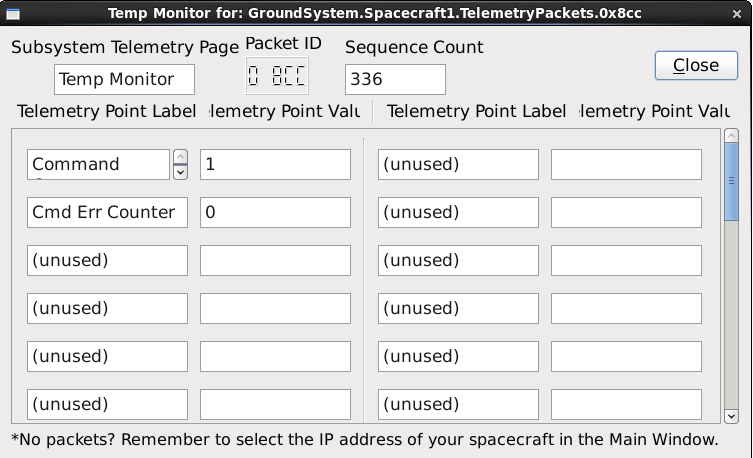Screen dimensions: 753x458
Task: Click the Sequence Count field showing 336
Action: 395,79
